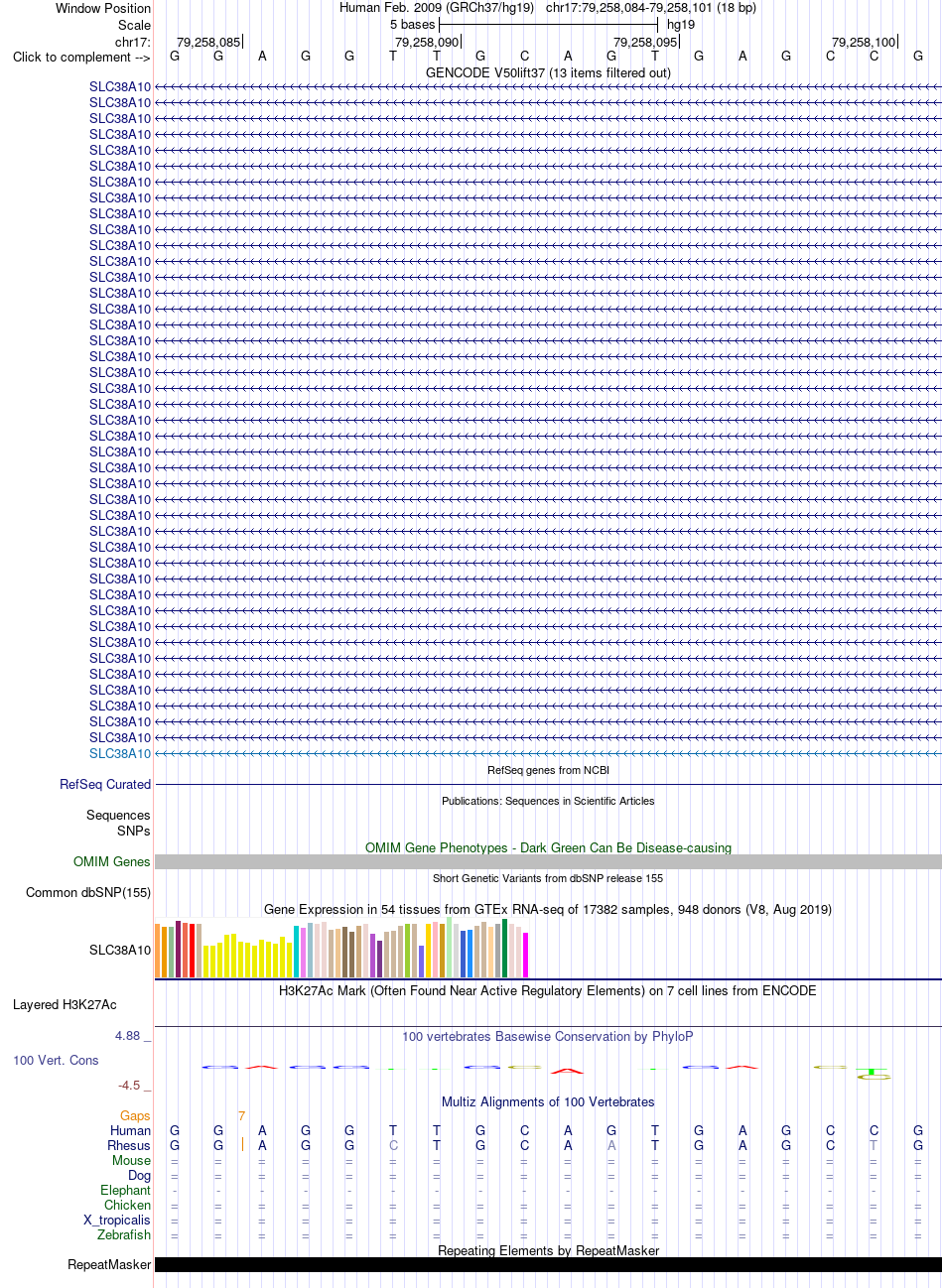Open the H3K27Ac Mark track title

pos(548,990)
